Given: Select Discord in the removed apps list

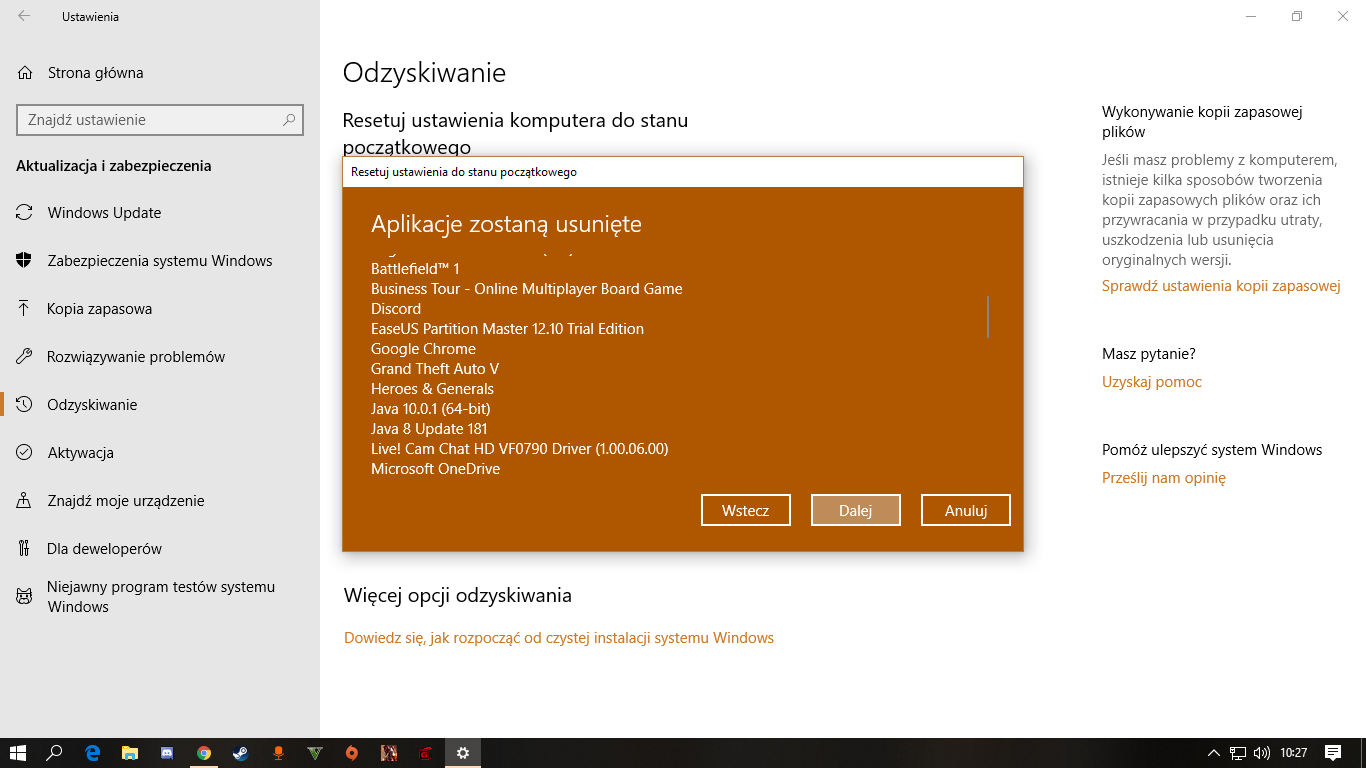Looking at the screenshot, I should 396,309.
